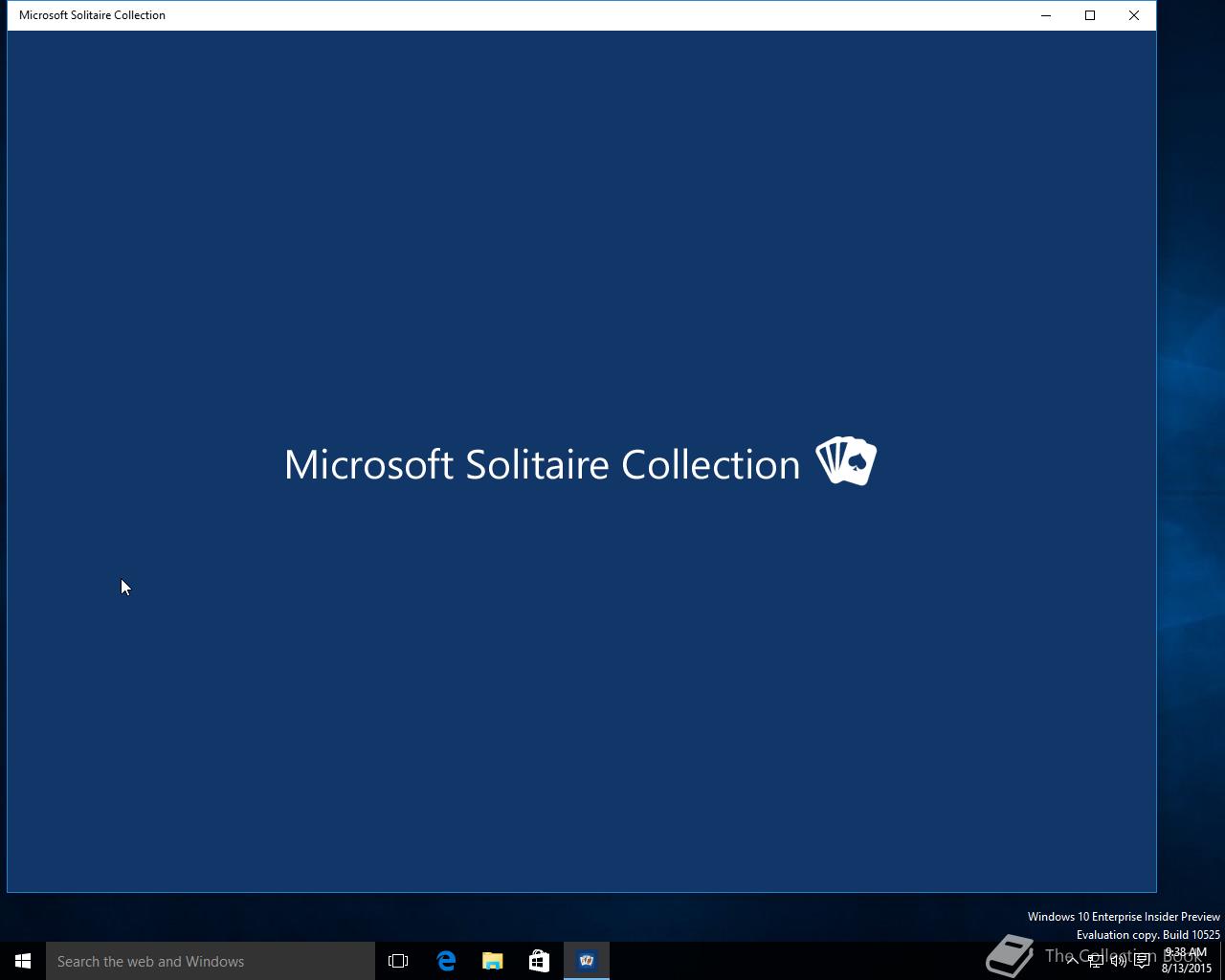This screenshot has height=980, width=1225.
Task: Open the Windows Store taskbar icon
Action: (539, 961)
